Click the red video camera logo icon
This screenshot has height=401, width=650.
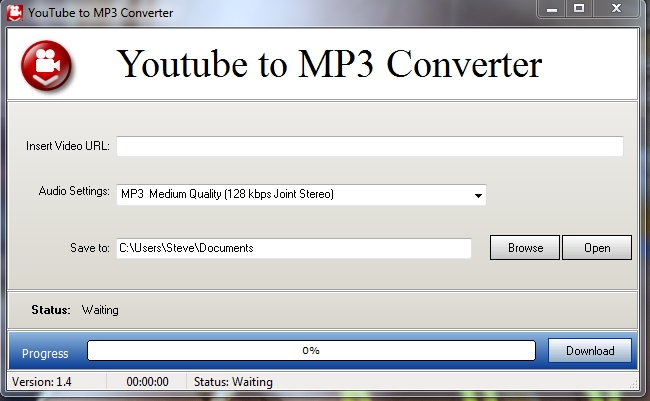point(46,65)
